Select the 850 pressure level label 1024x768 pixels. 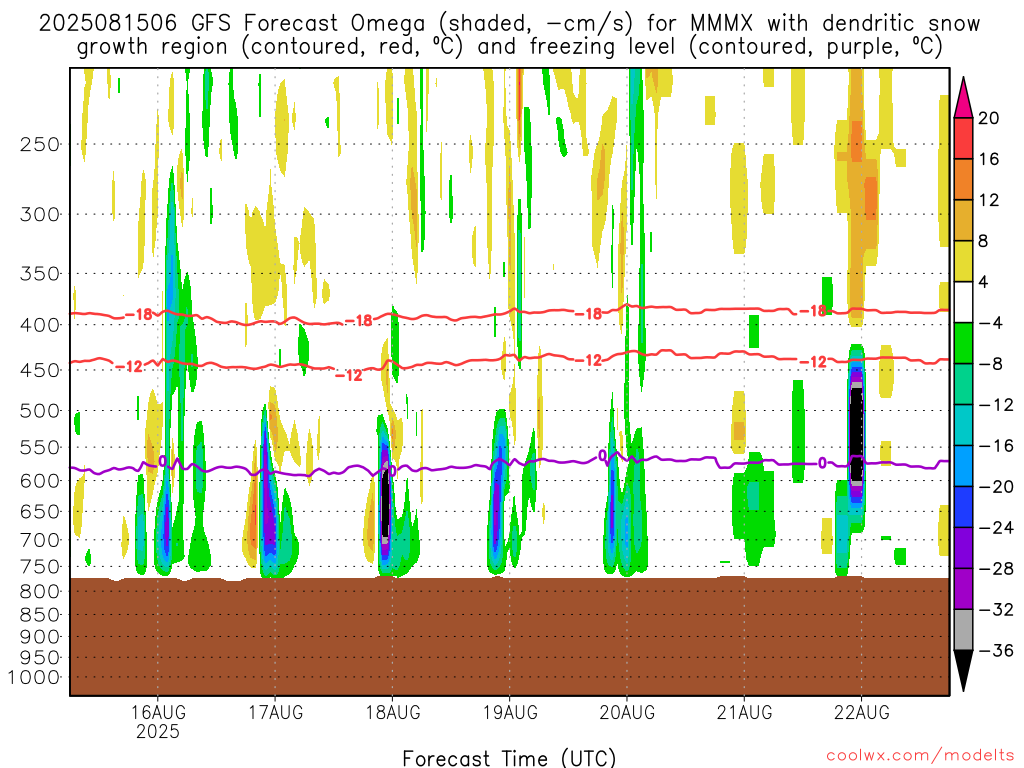(x=40, y=615)
